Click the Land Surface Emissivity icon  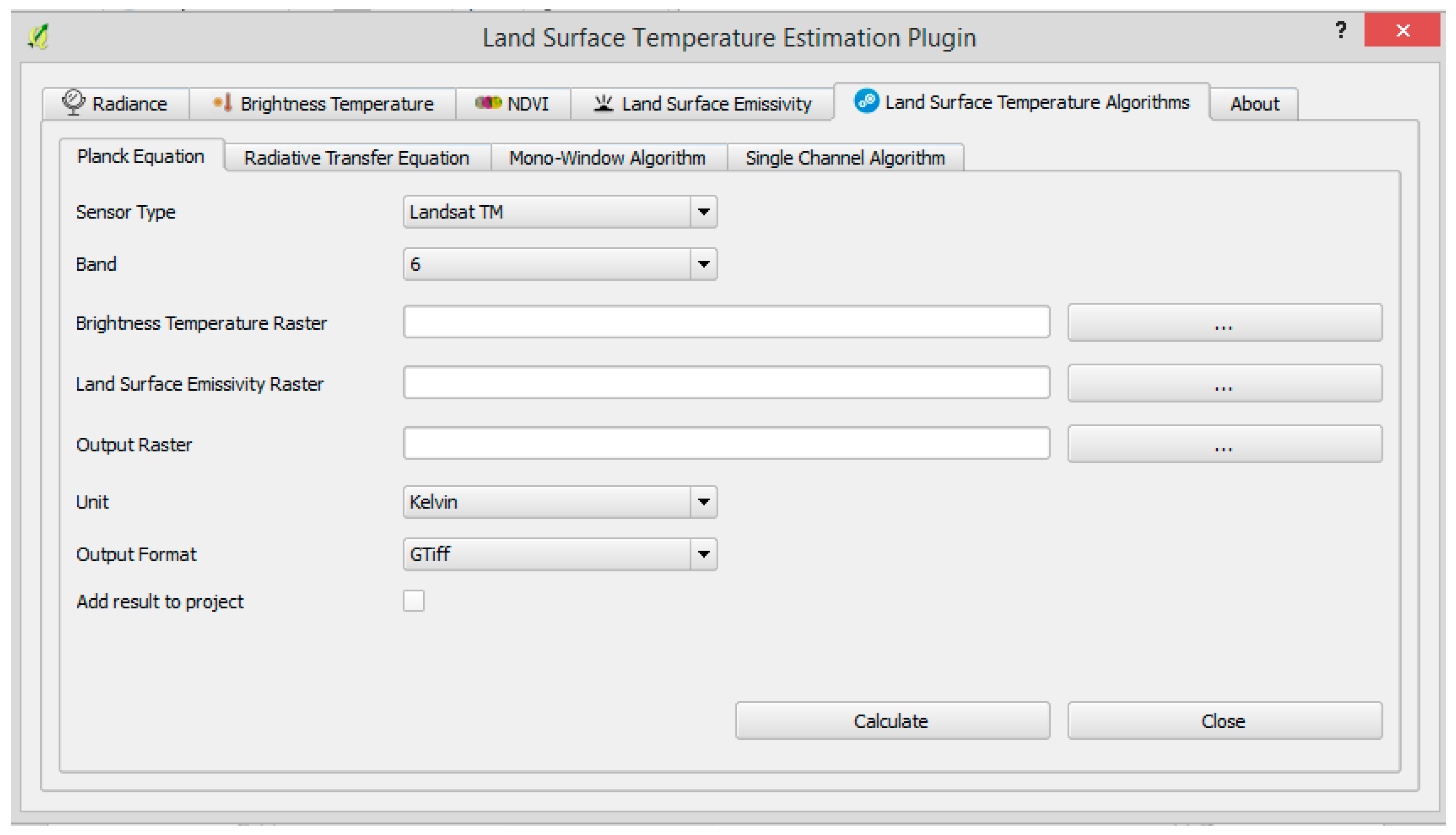pos(603,103)
